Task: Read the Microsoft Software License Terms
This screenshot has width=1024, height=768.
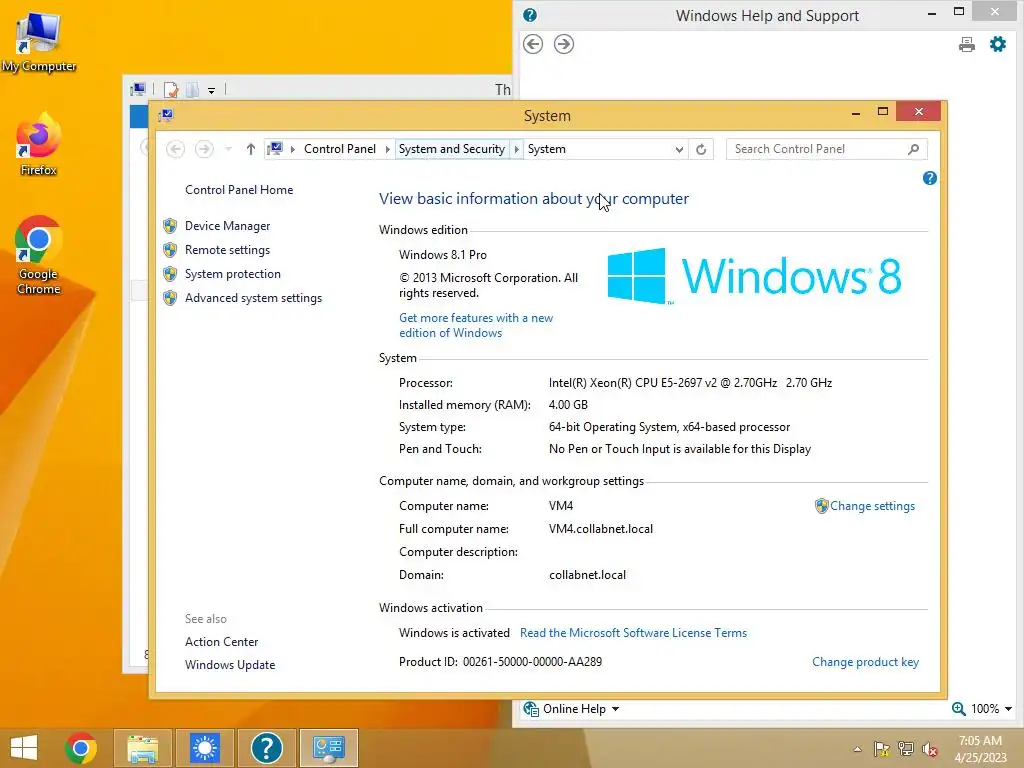Action: pos(633,633)
